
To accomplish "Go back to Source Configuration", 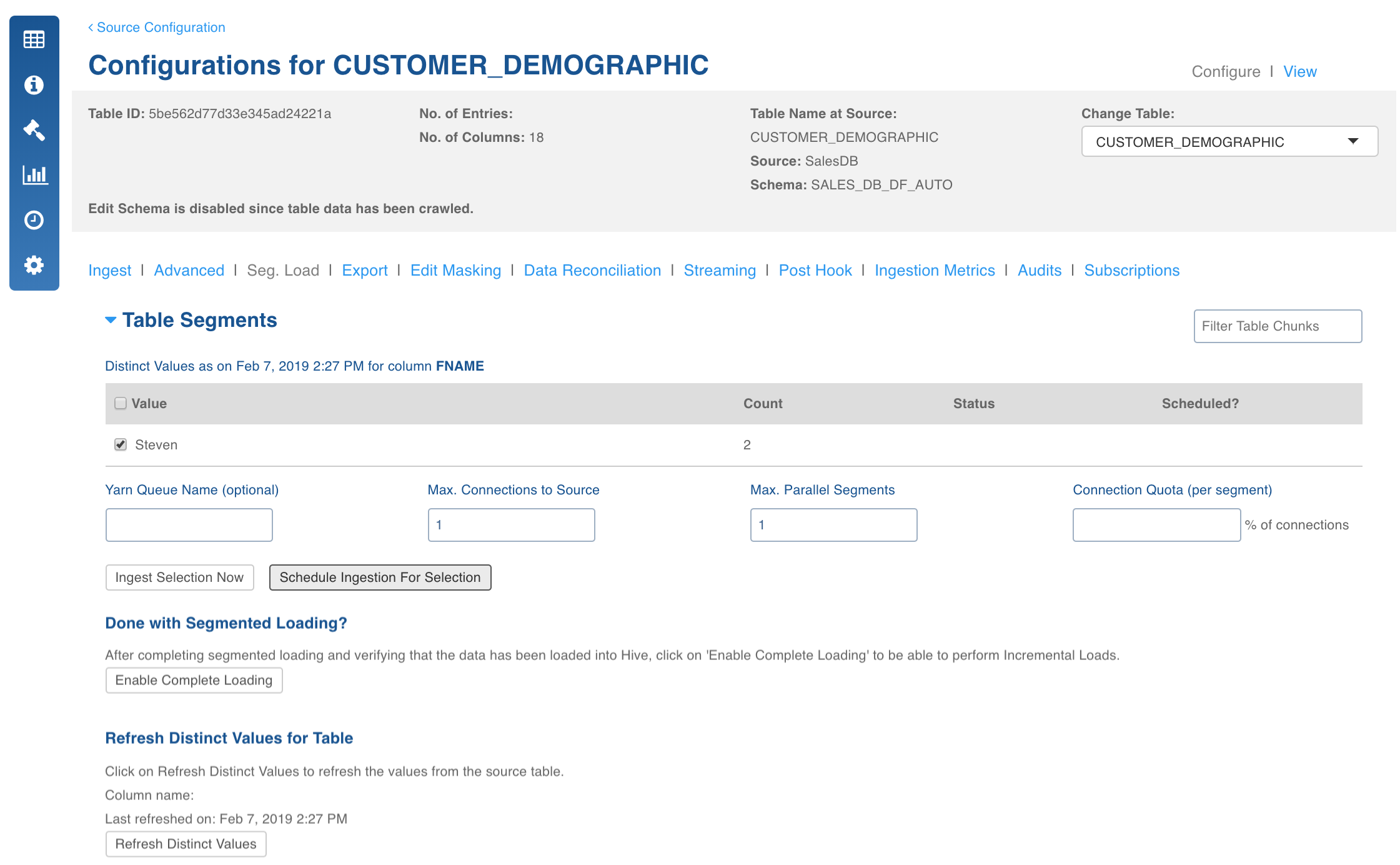I will click(x=157, y=27).
